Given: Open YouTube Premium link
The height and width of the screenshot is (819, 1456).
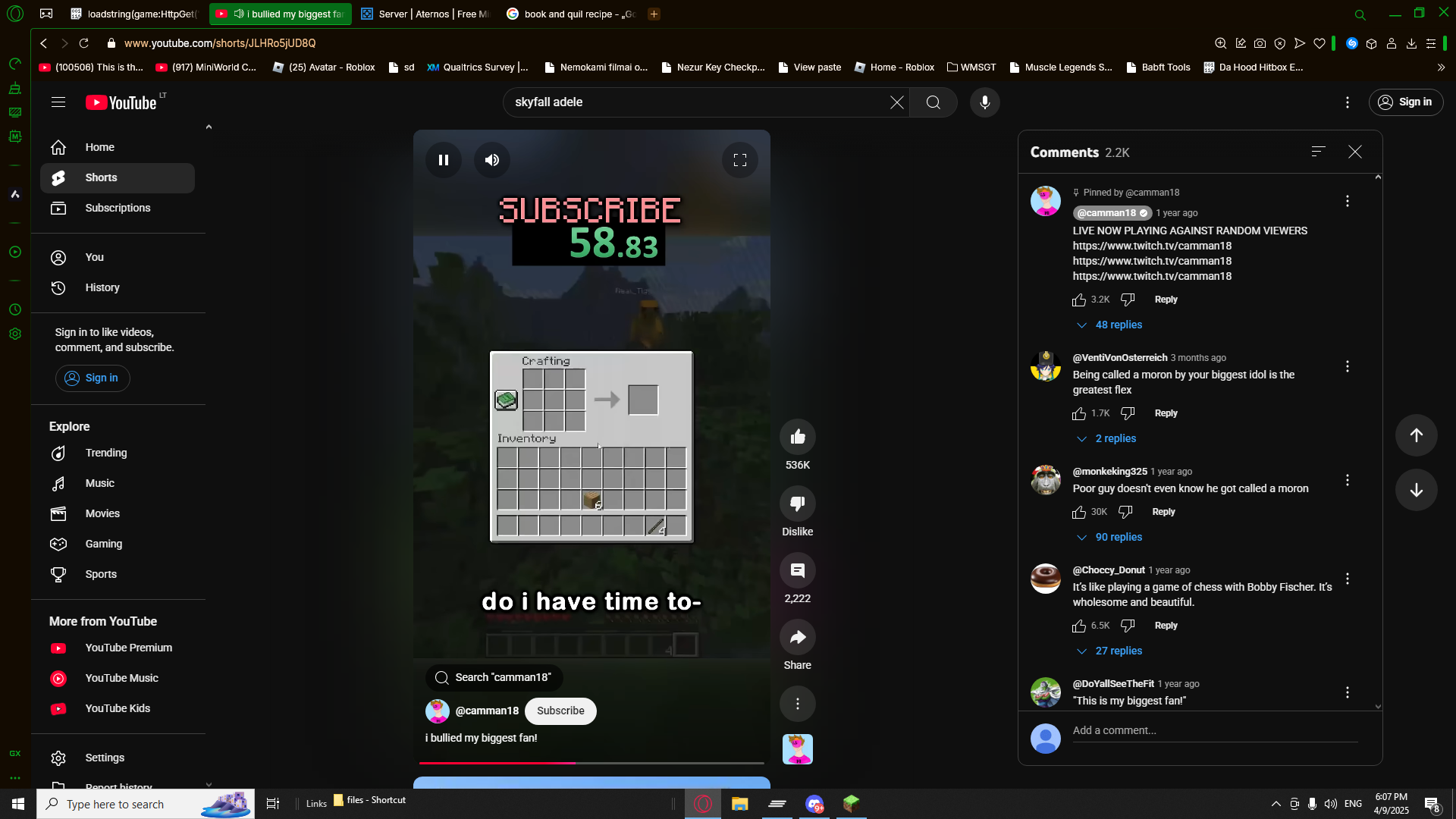Looking at the screenshot, I should click(118, 648).
